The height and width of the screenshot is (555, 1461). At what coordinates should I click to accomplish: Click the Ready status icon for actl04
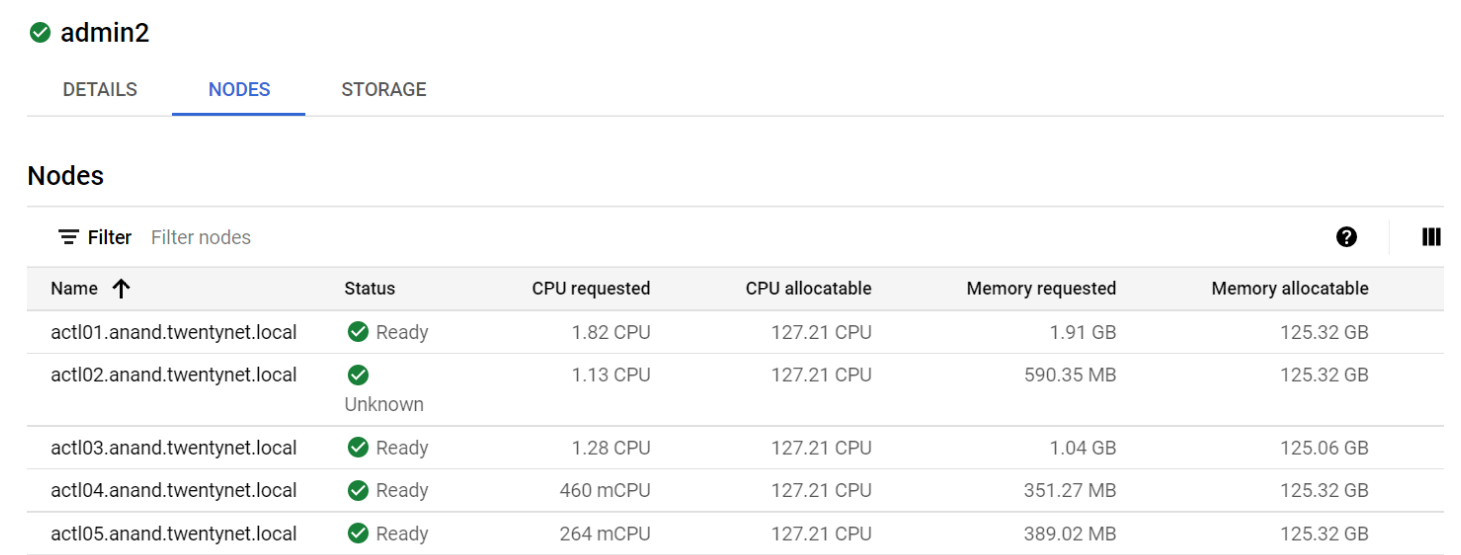pyautogui.click(x=358, y=490)
